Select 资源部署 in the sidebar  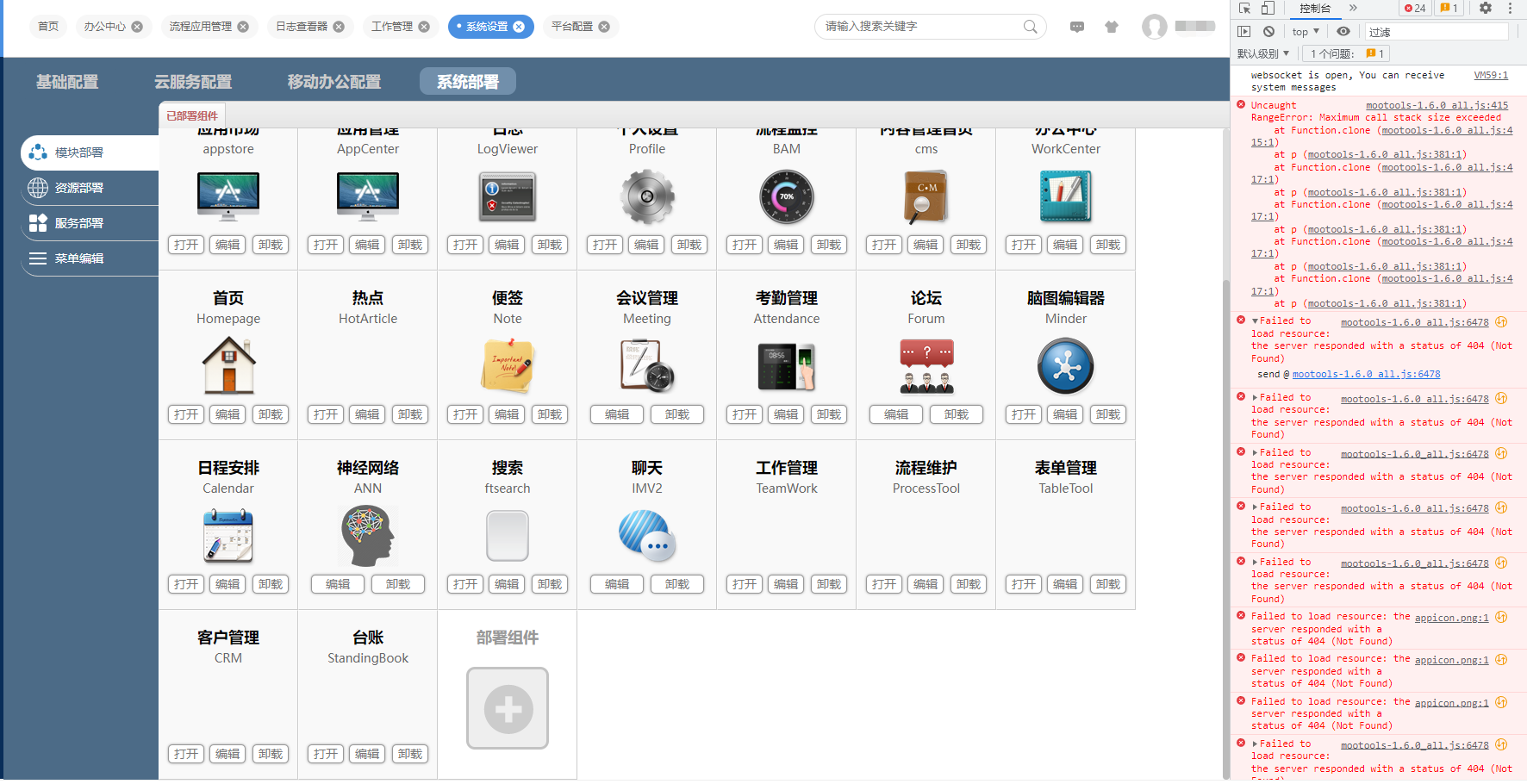tap(79, 188)
